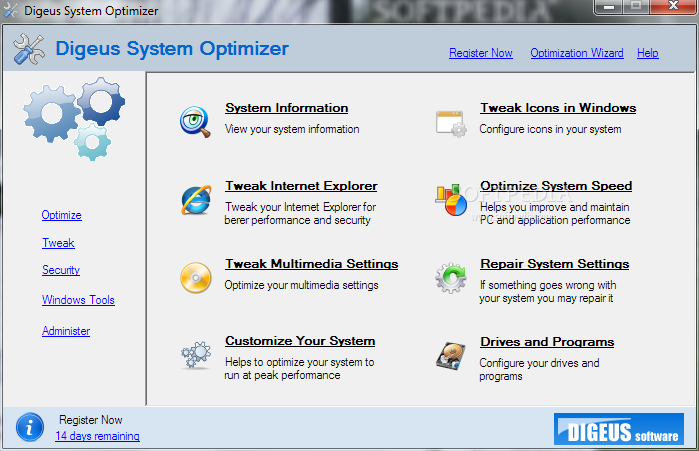Select the Optimize sidebar category
The height and width of the screenshot is (451, 699).
point(62,215)
